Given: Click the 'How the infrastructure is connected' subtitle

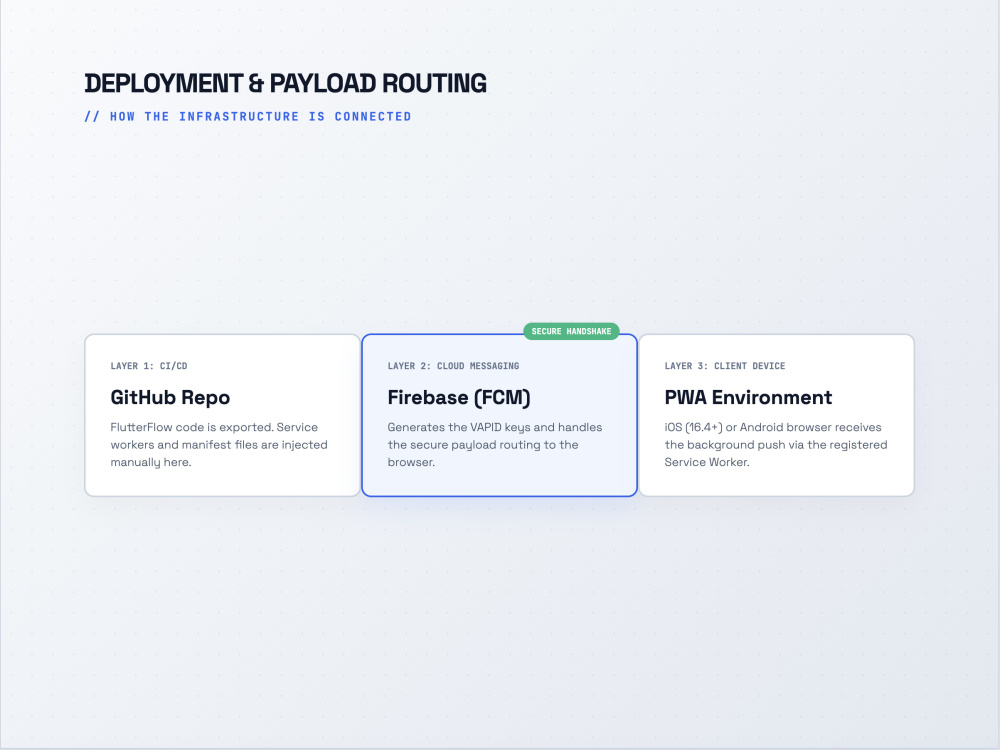Looking at the screenshot, I should point(247,117).
